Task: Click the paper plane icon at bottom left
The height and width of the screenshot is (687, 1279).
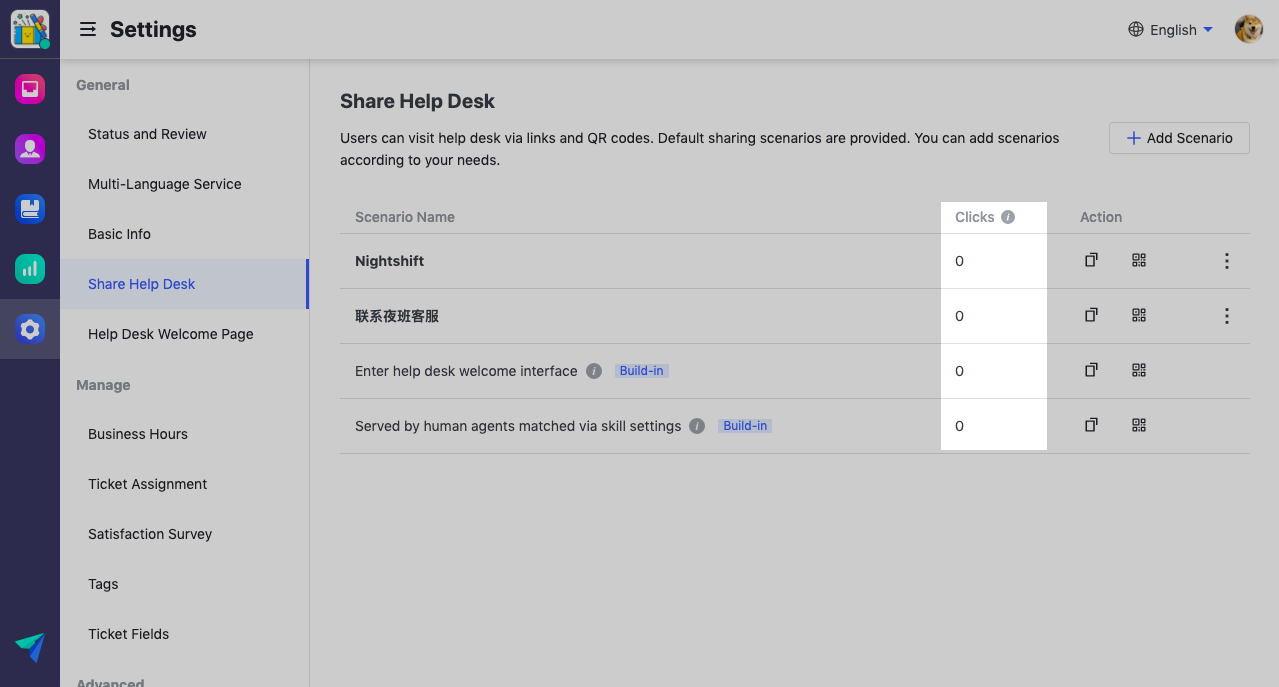Action: pyautogui.click(x=30, y=647)
